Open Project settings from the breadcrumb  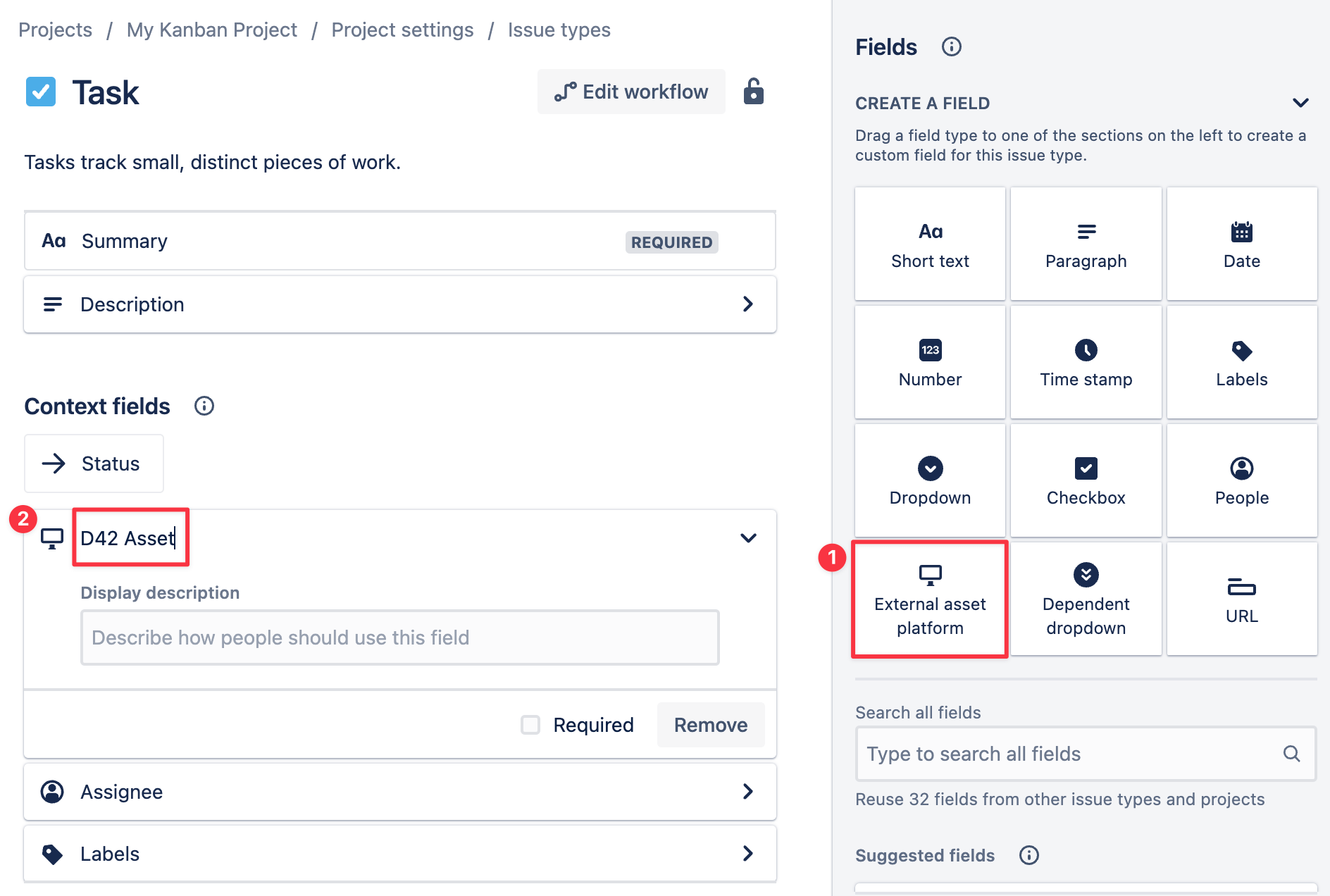(402, 30)
